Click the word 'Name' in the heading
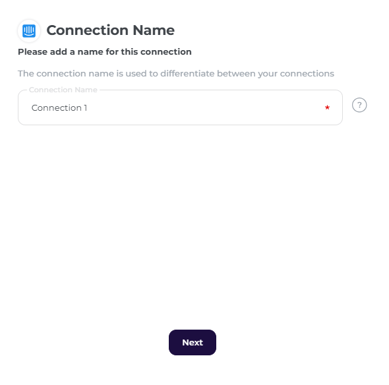The width and height of the screenshot is (389, 385). pyautogui.click(x=154, y=30)
